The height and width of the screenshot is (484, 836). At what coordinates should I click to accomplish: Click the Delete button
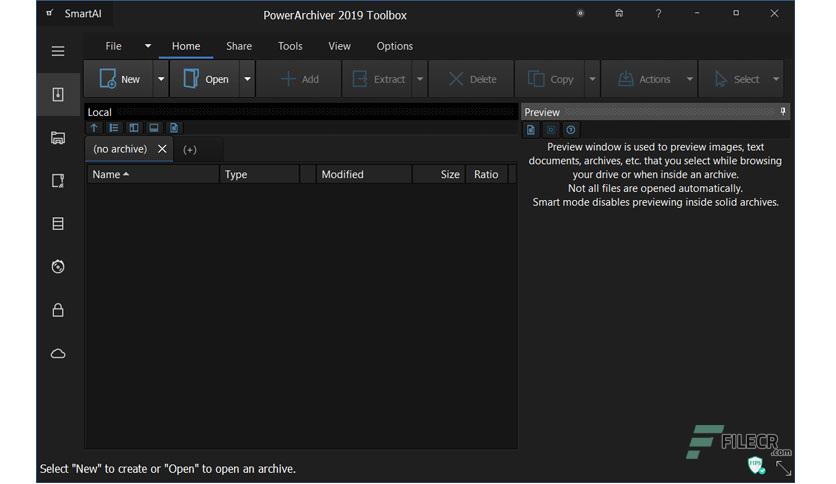point(472,79)
